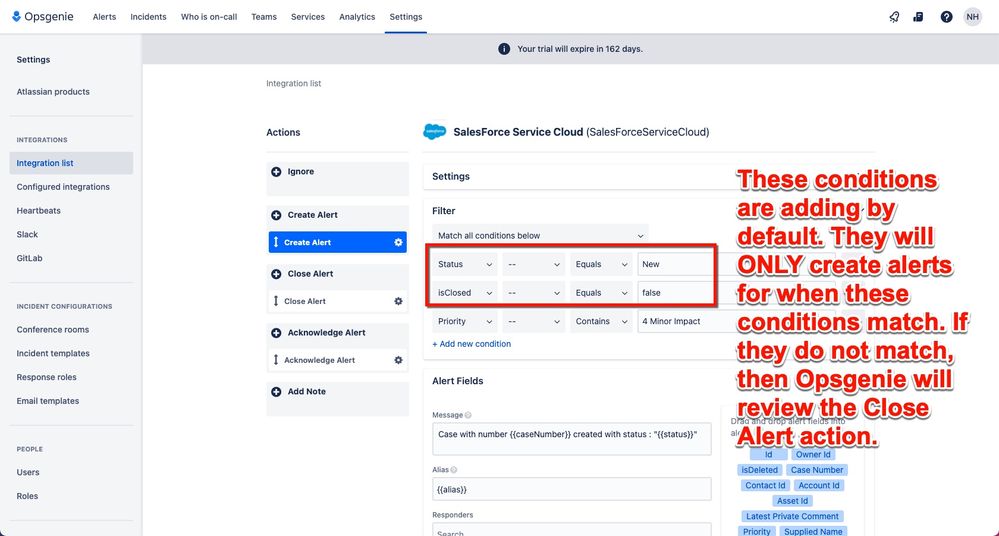The height and width of the screenshot is (536, 999).
Task: Open gear settings on selected Create Alert rule
Action: 398,242
